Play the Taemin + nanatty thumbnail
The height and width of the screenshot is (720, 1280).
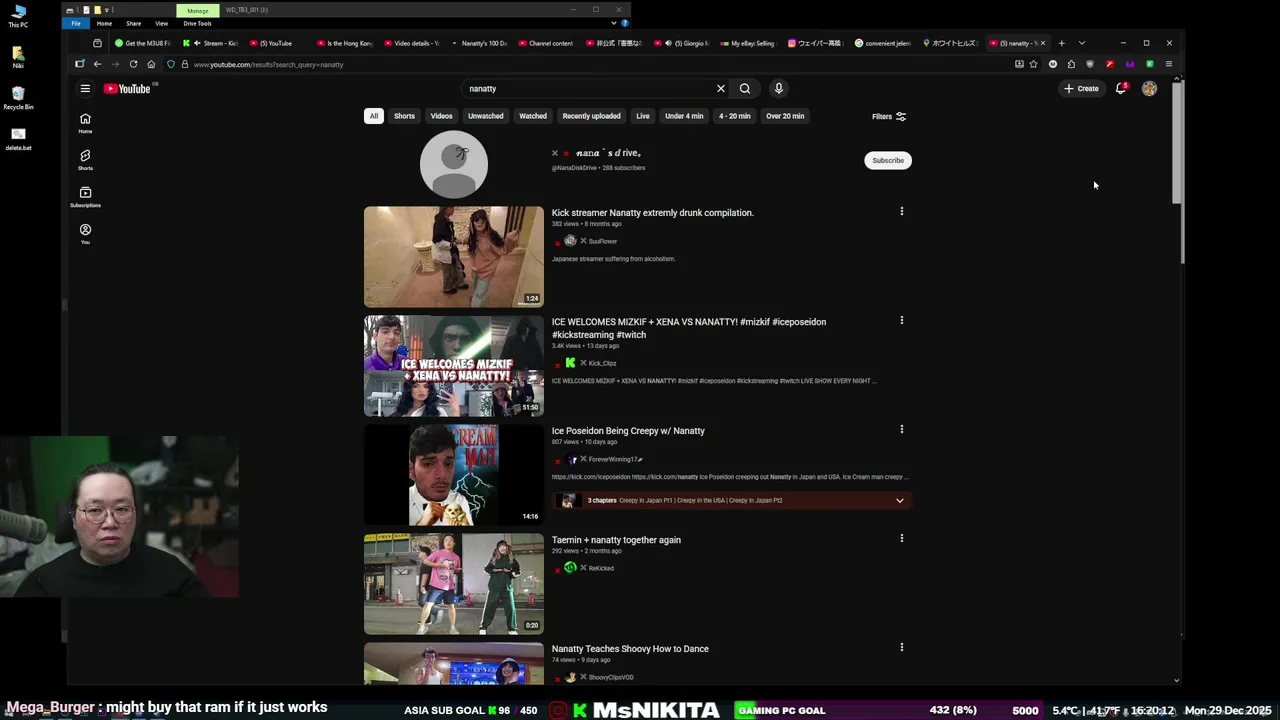tap(454, 584)
